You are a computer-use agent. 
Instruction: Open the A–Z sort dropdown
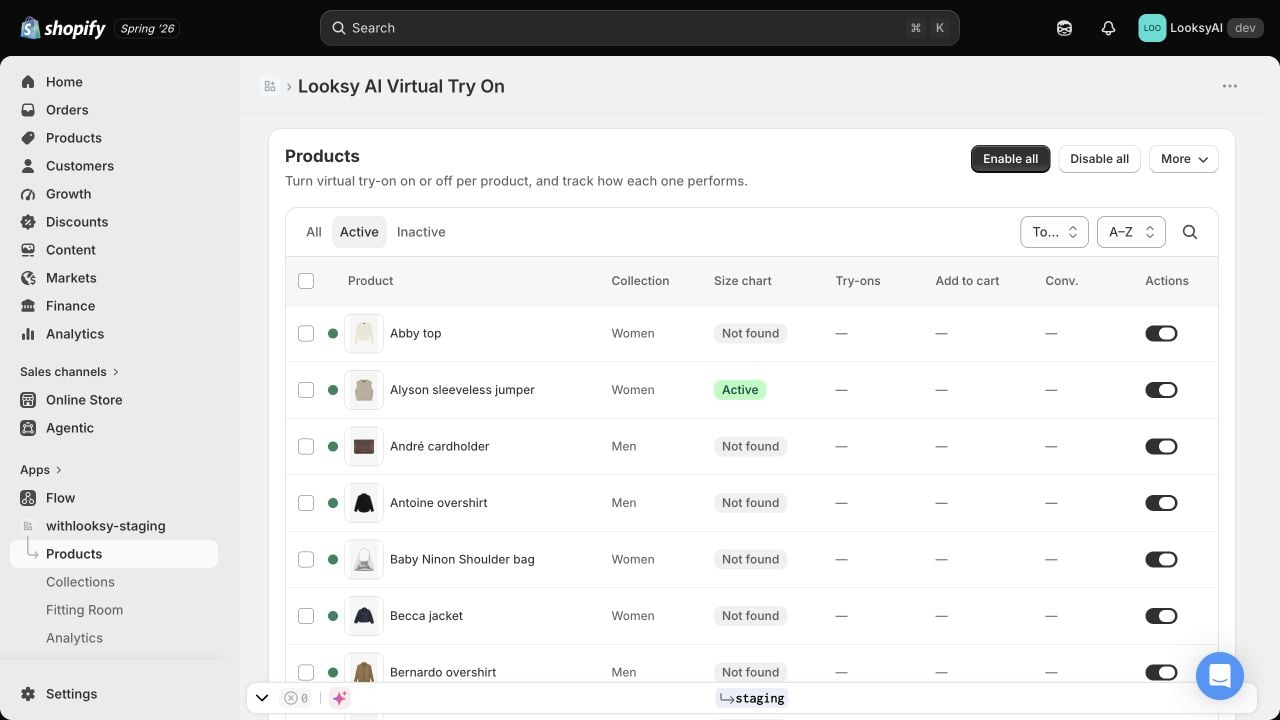pos(1131,232)
